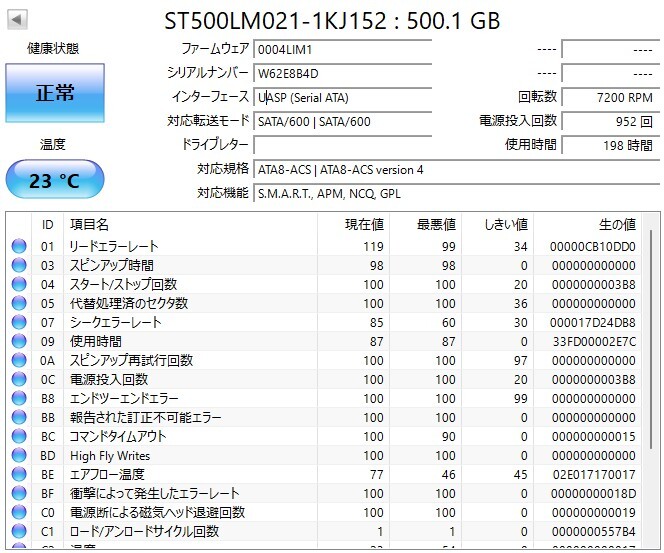Select the 生の値 column header
Viewport: 664px width, 553px height.
(587, 224)
